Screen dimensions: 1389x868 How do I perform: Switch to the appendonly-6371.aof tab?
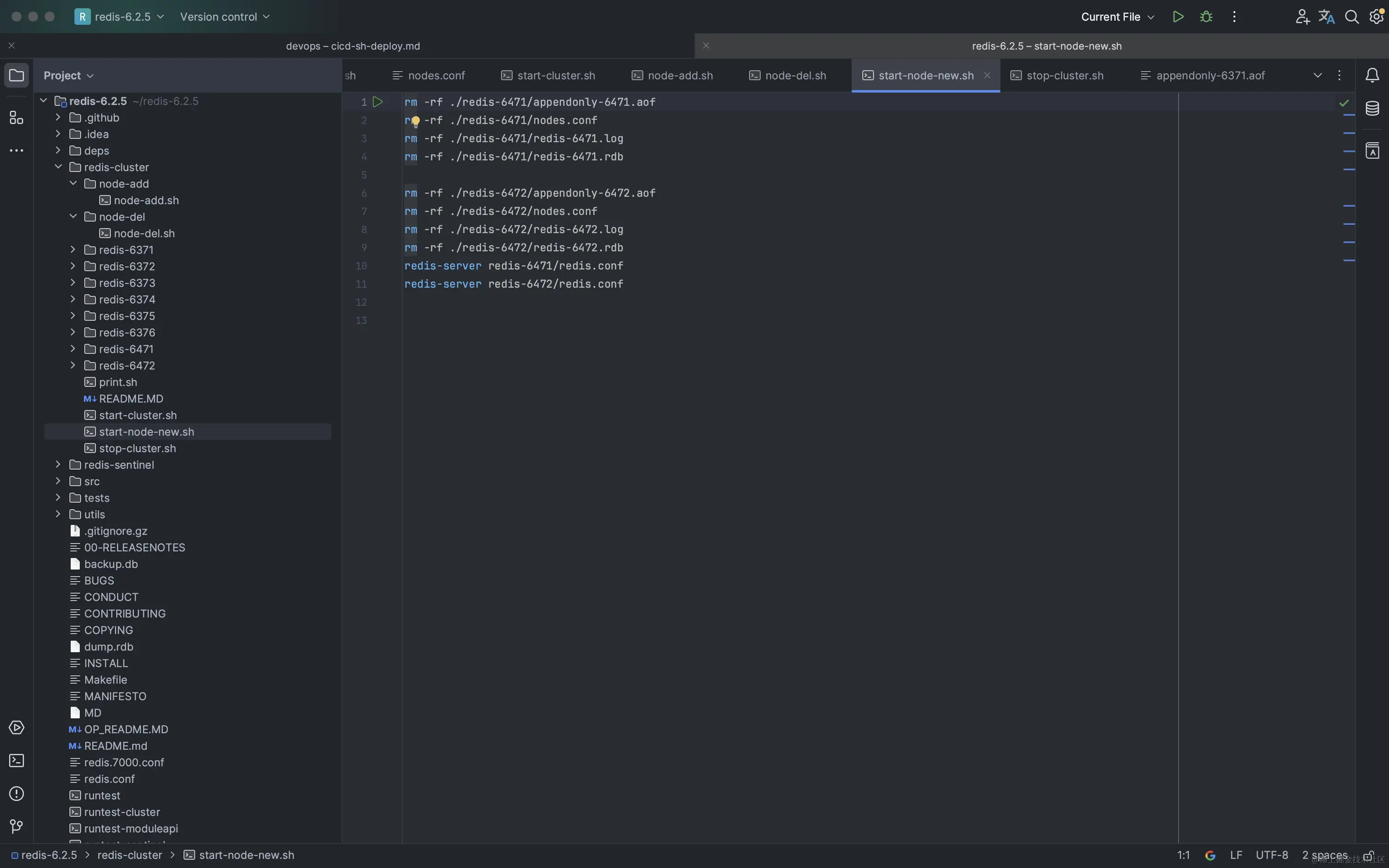coord(1203,75)
